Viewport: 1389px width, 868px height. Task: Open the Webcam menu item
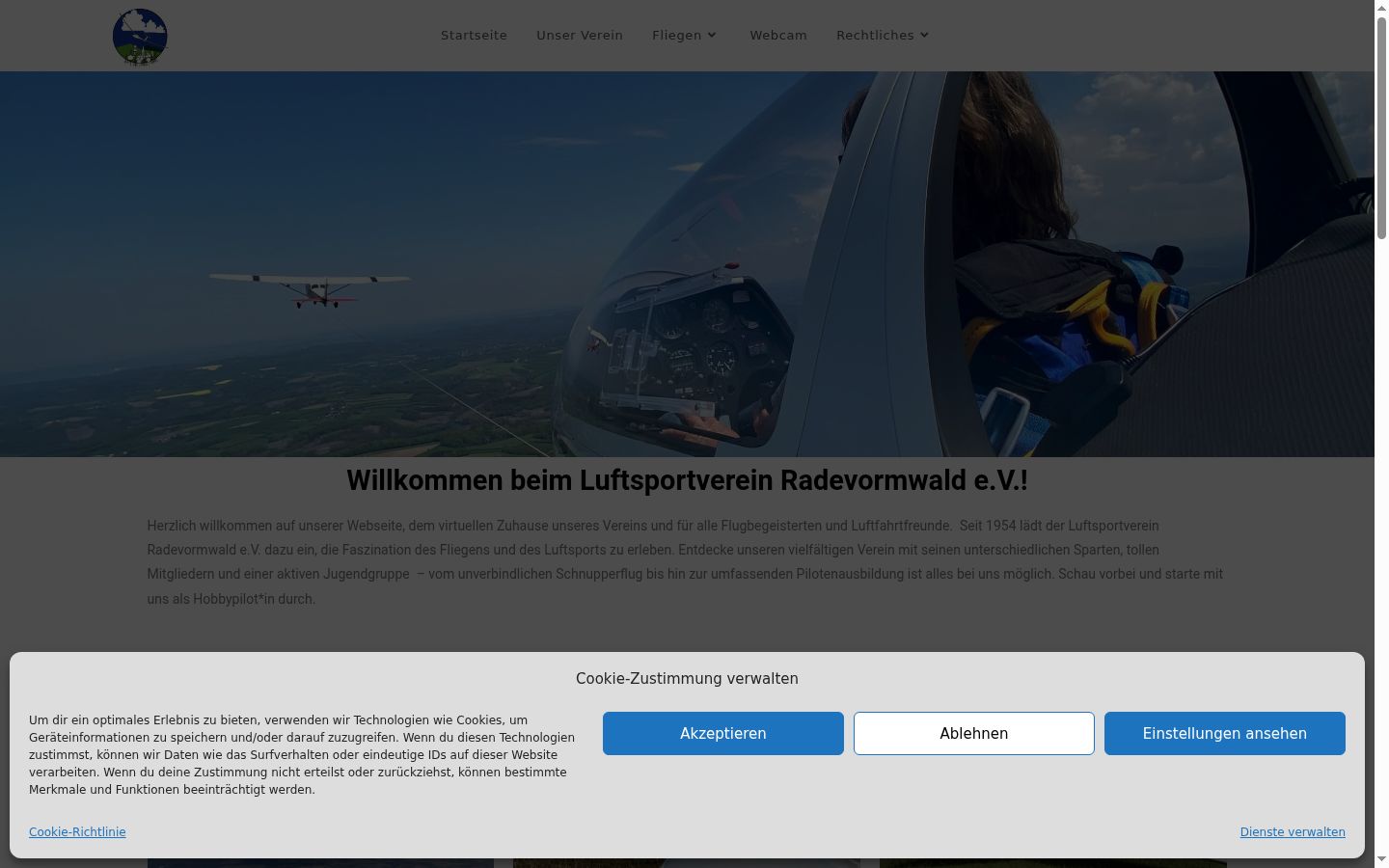click(778, 36)
